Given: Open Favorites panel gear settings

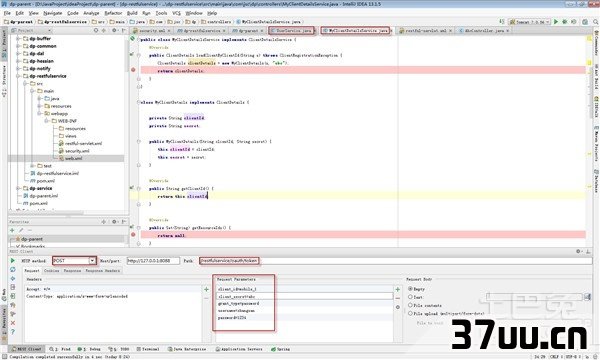Looking at the screenshot, I should pos(114,222).
